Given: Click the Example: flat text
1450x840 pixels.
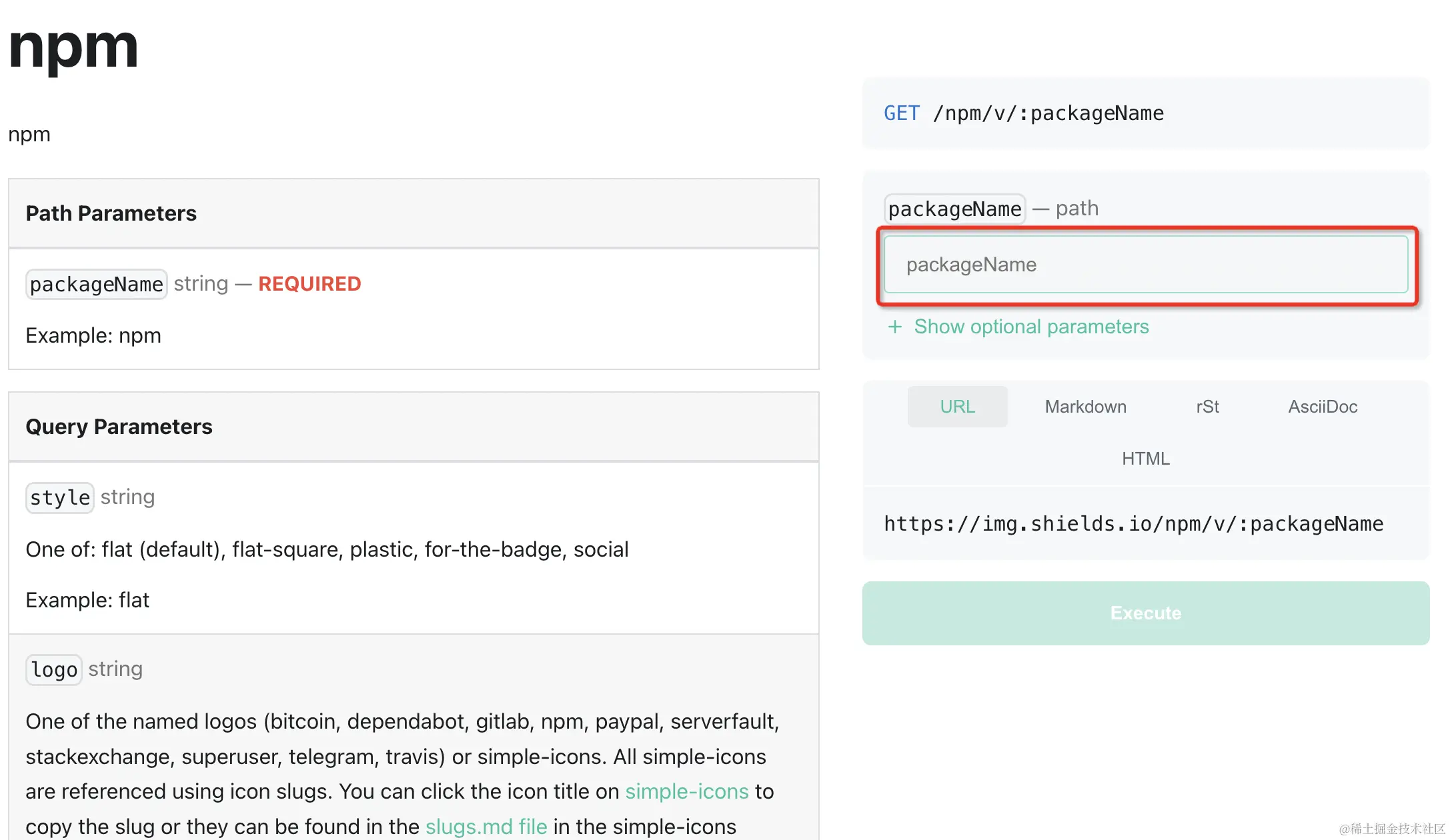Looking at the screenshot, I should (x=87, y=600).
